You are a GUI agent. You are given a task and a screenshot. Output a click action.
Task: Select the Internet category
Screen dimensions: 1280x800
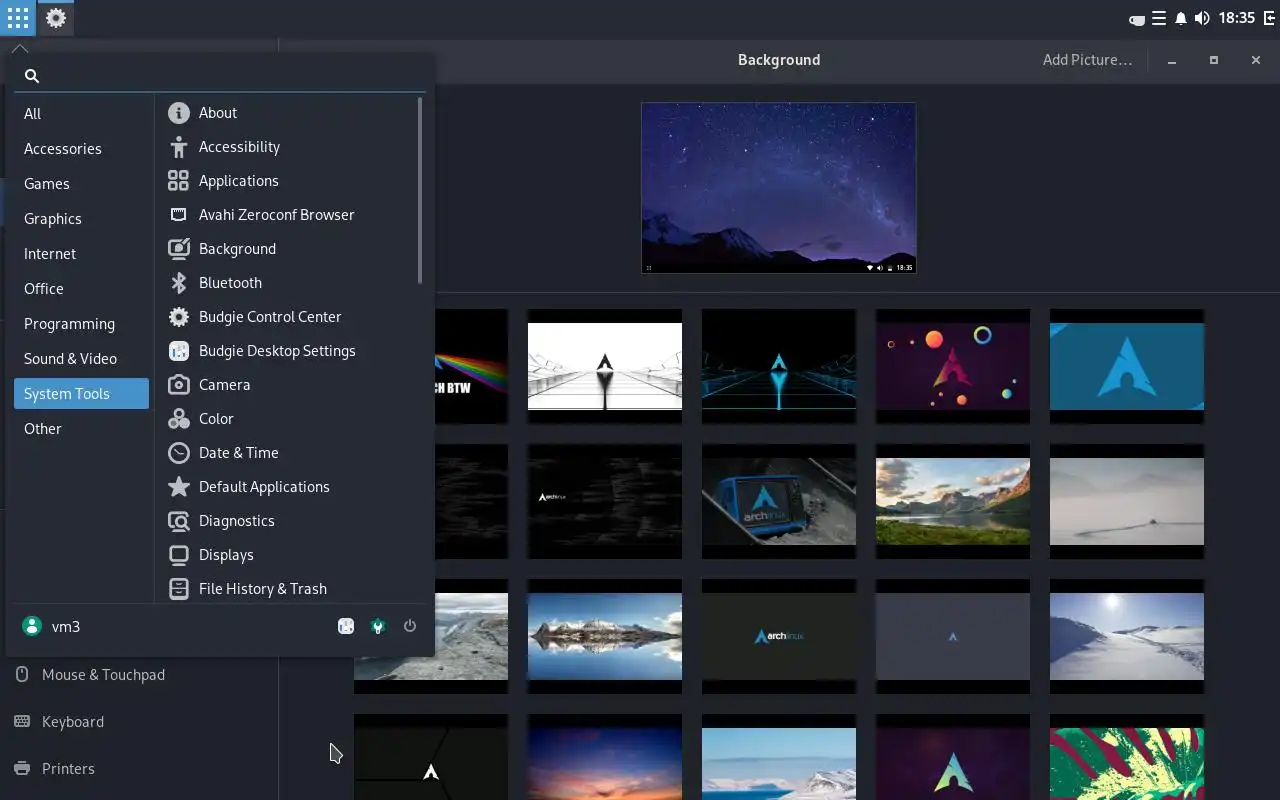click(81, 254)
